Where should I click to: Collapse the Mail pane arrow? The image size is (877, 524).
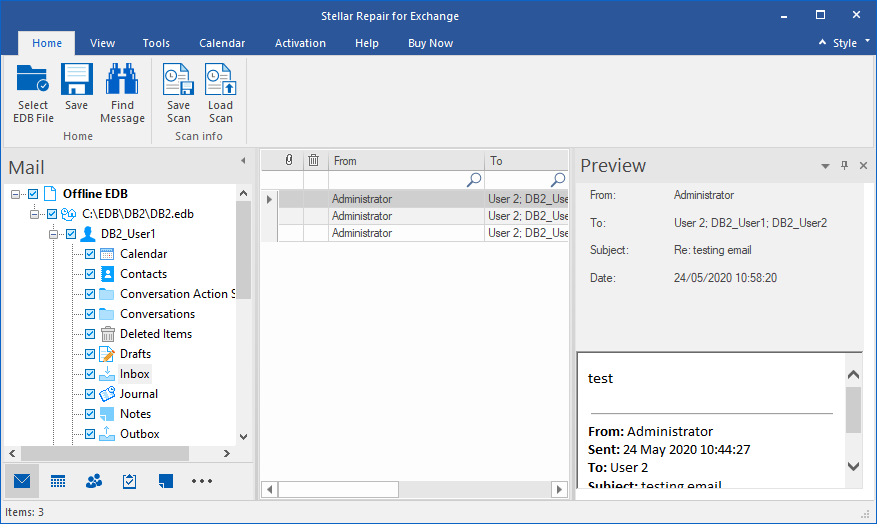(243, 160)
